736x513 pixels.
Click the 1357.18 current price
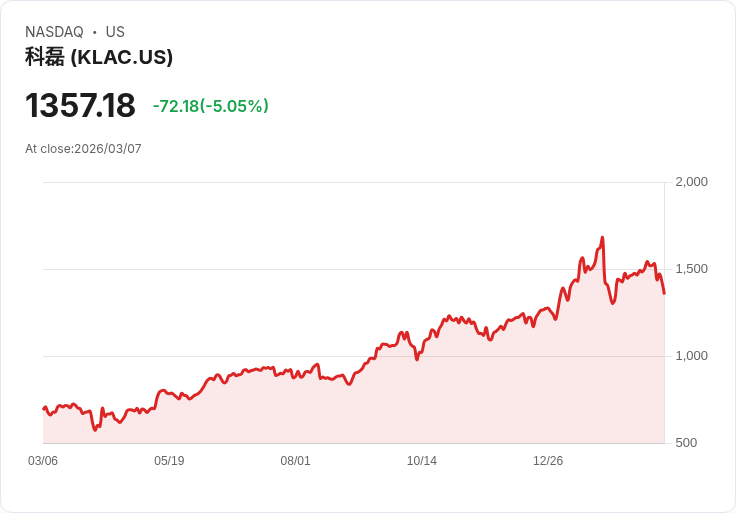click(x=80, y=105)
